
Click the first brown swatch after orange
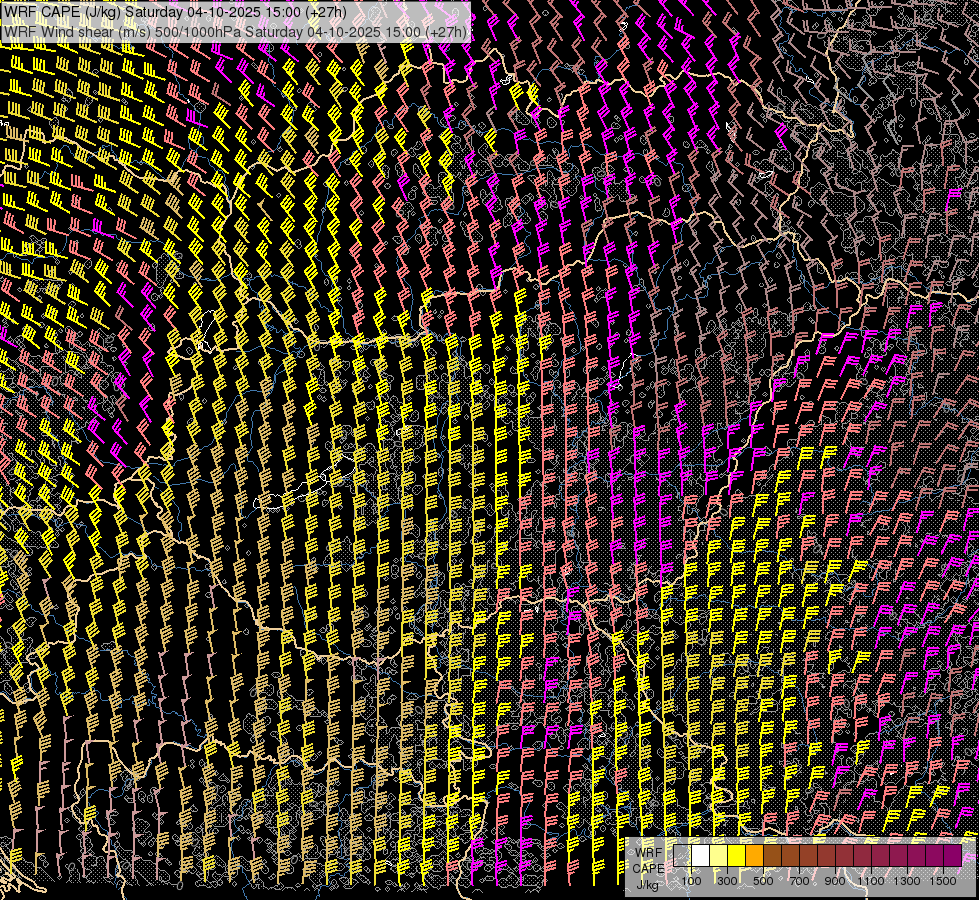[773, 856]
